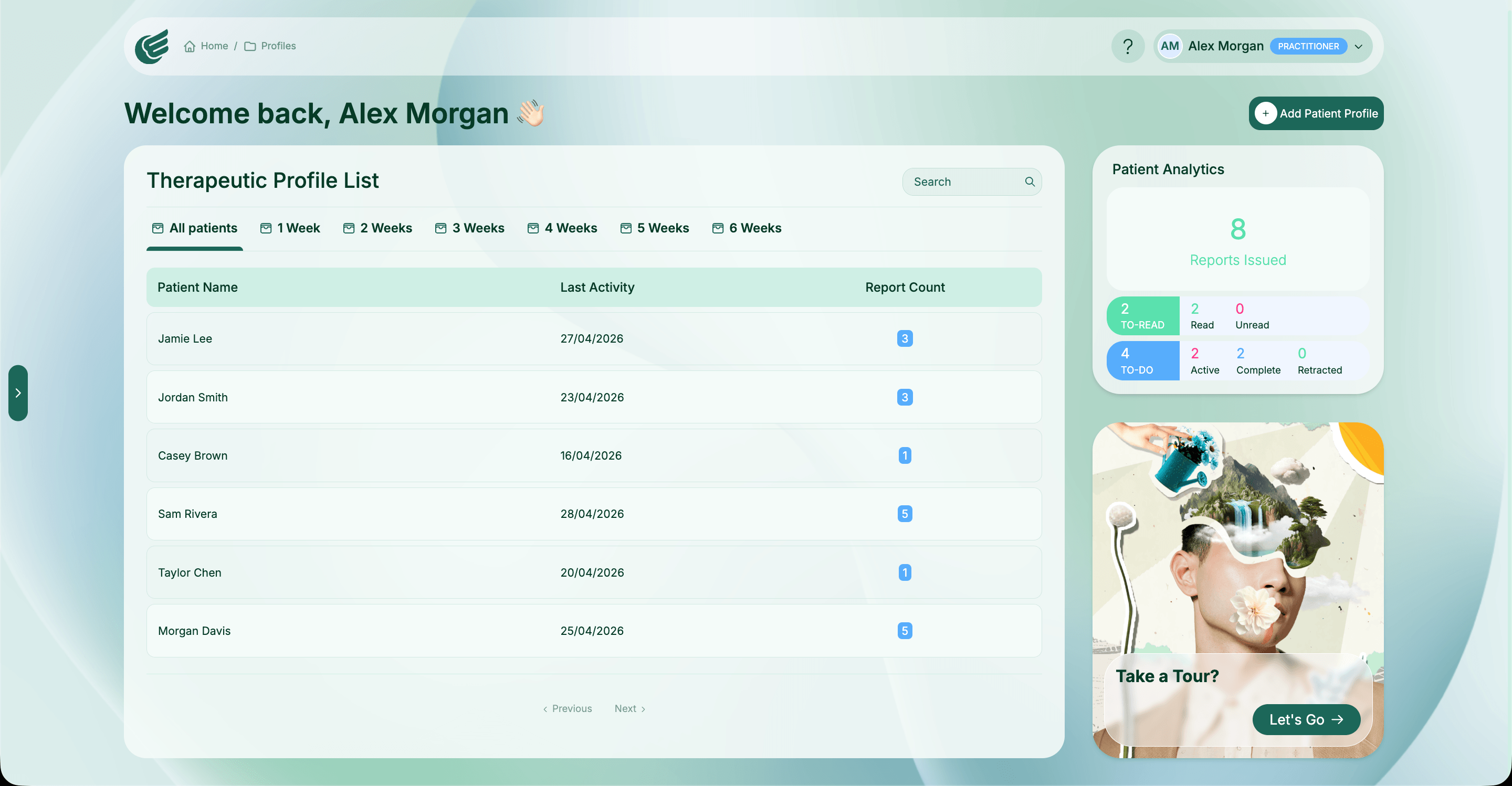
Task: Click the date 27/04/2026
Action: point(592,338)
